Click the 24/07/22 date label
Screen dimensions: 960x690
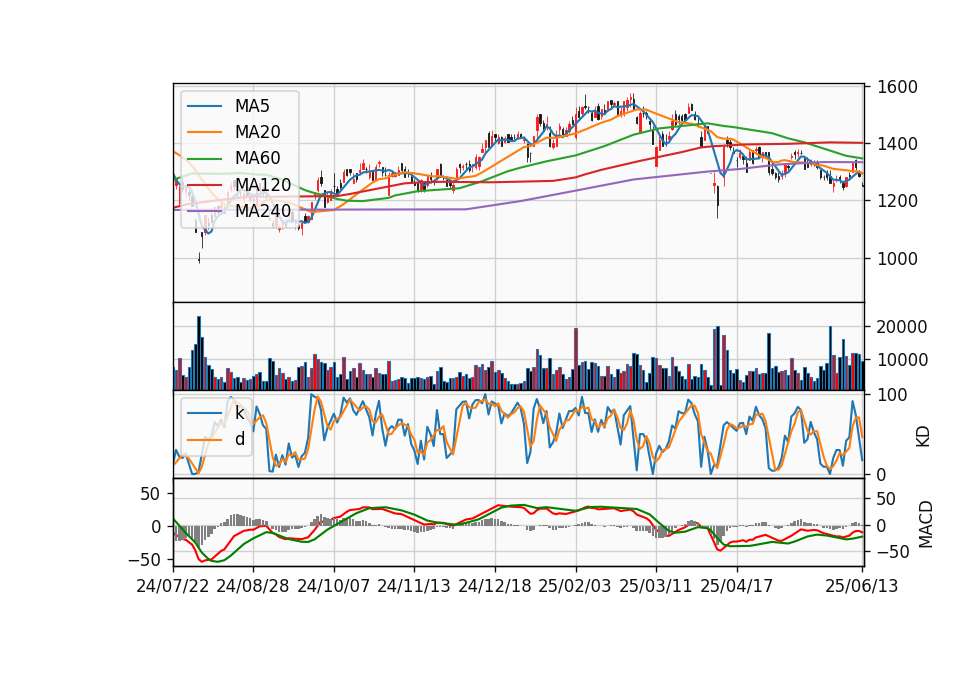173,586
